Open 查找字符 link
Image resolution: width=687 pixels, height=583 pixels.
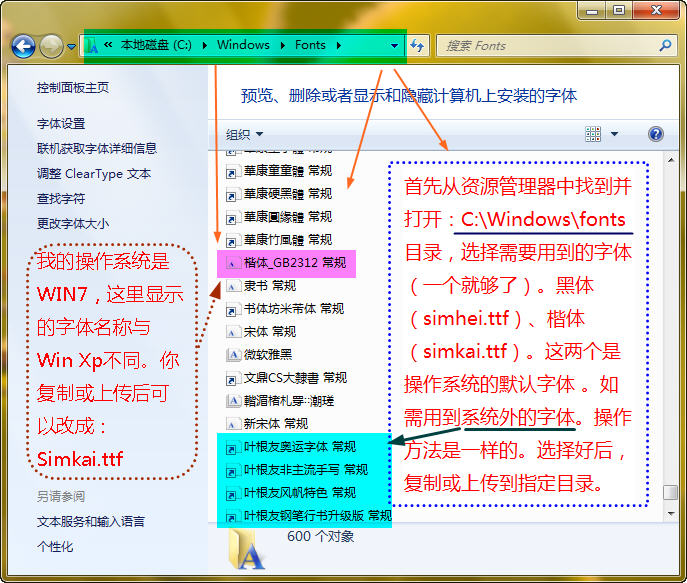pyautogui.click(x=61, y=199)
